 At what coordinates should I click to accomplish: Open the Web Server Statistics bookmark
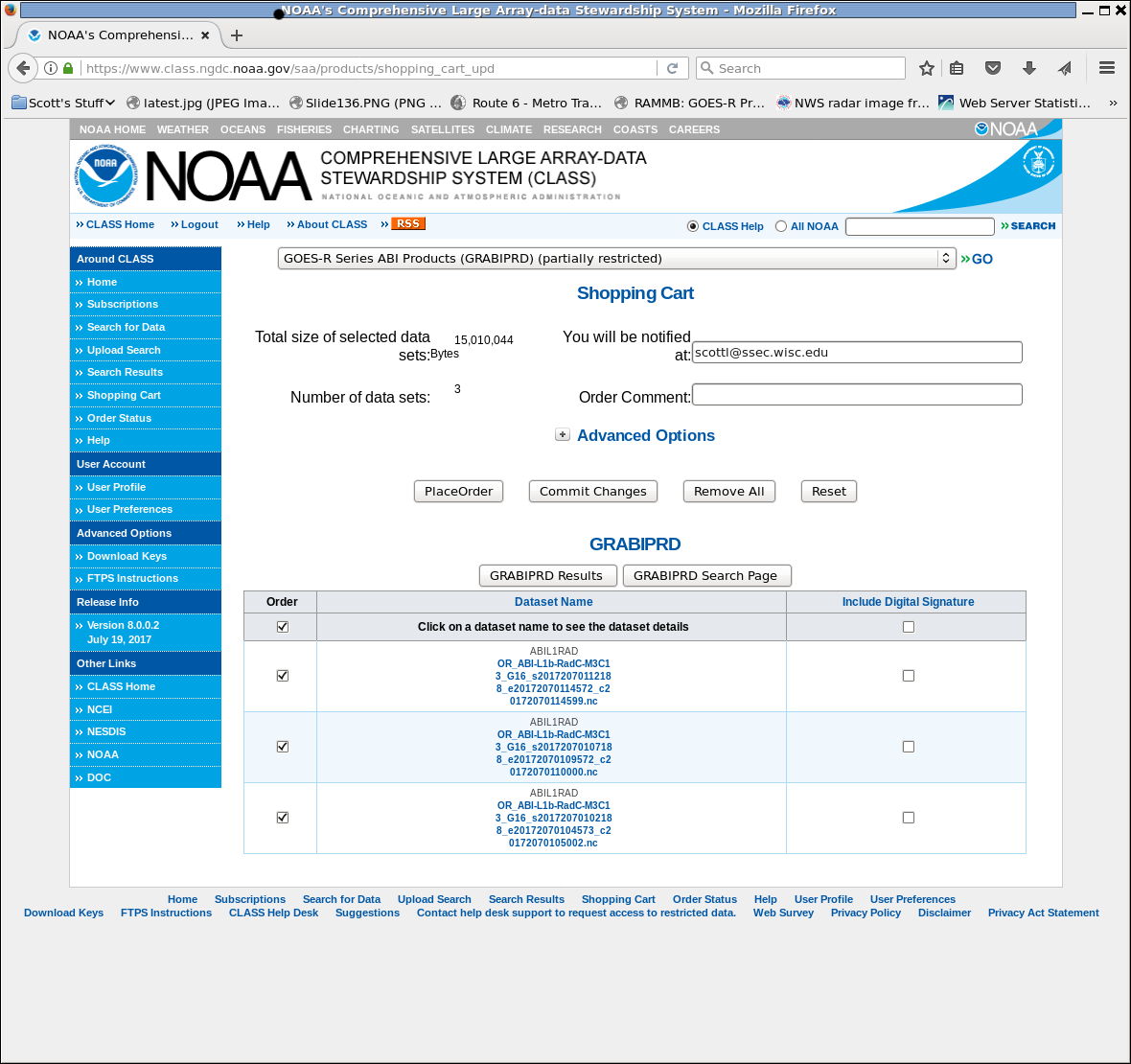click(1014, 104)
